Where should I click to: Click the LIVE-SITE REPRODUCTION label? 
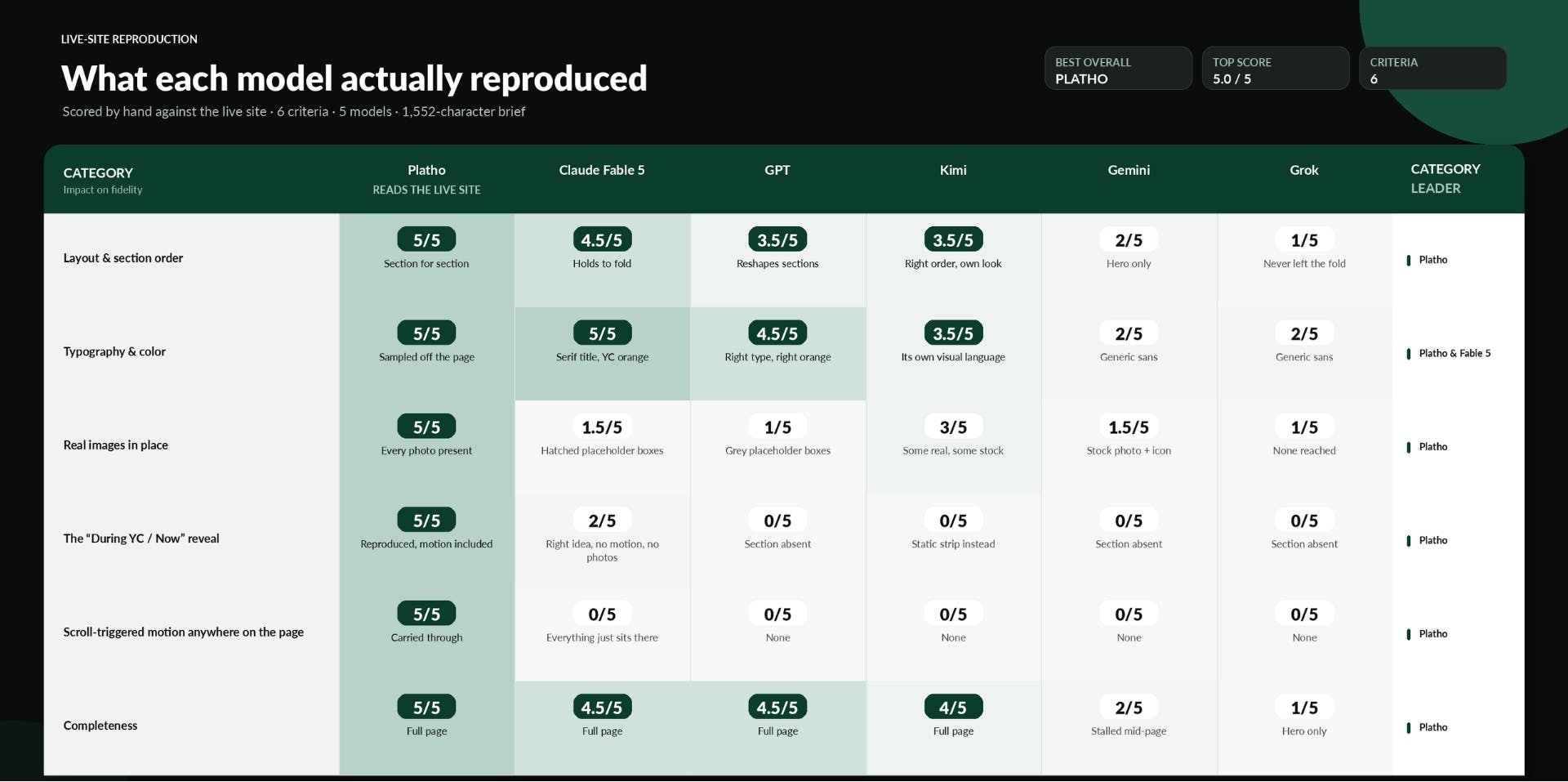[x=129, y=39]
